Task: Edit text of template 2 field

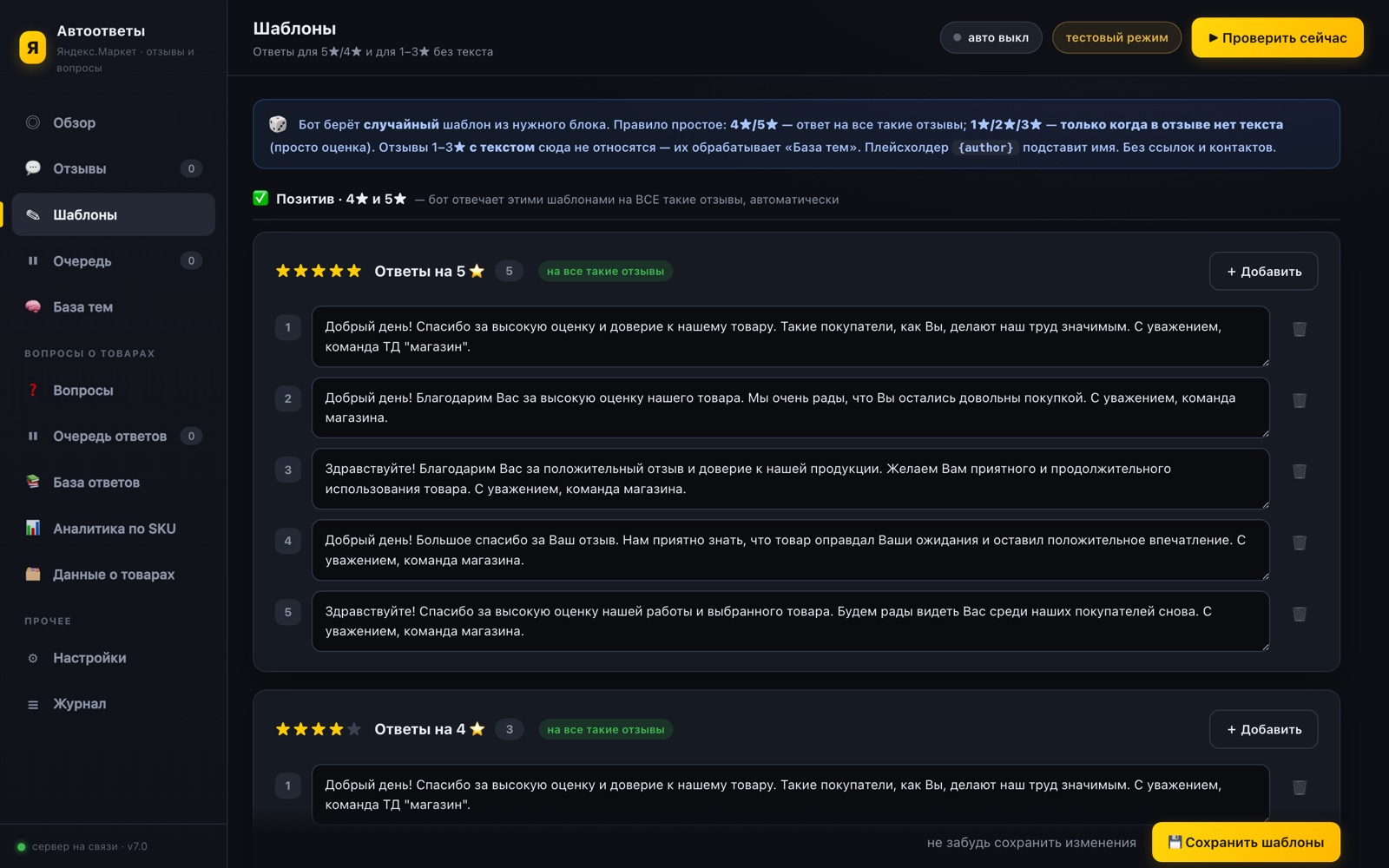Action: [x=790, y=407]
